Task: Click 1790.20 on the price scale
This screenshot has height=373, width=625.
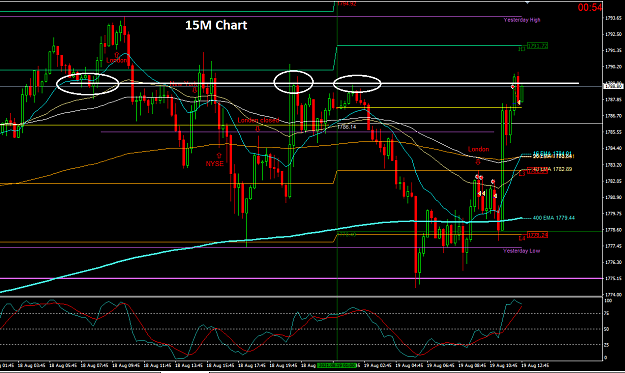Action: pyautogui.click(x=614, y=67)
